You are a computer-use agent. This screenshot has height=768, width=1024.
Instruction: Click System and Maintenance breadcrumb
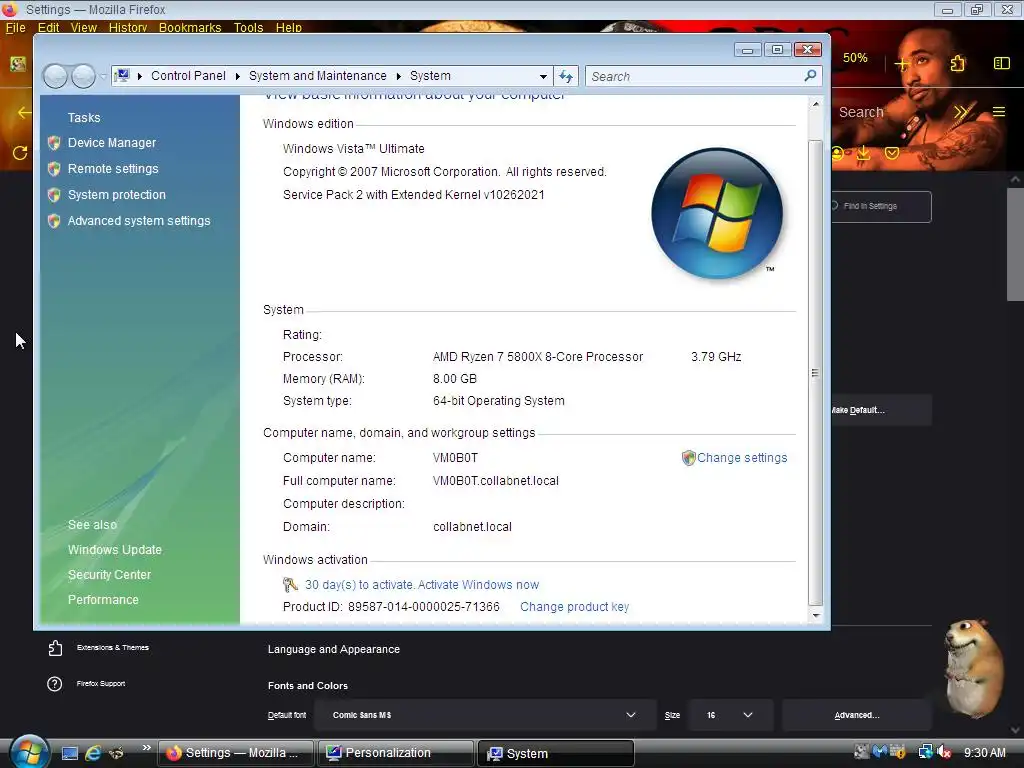(317, 76)
